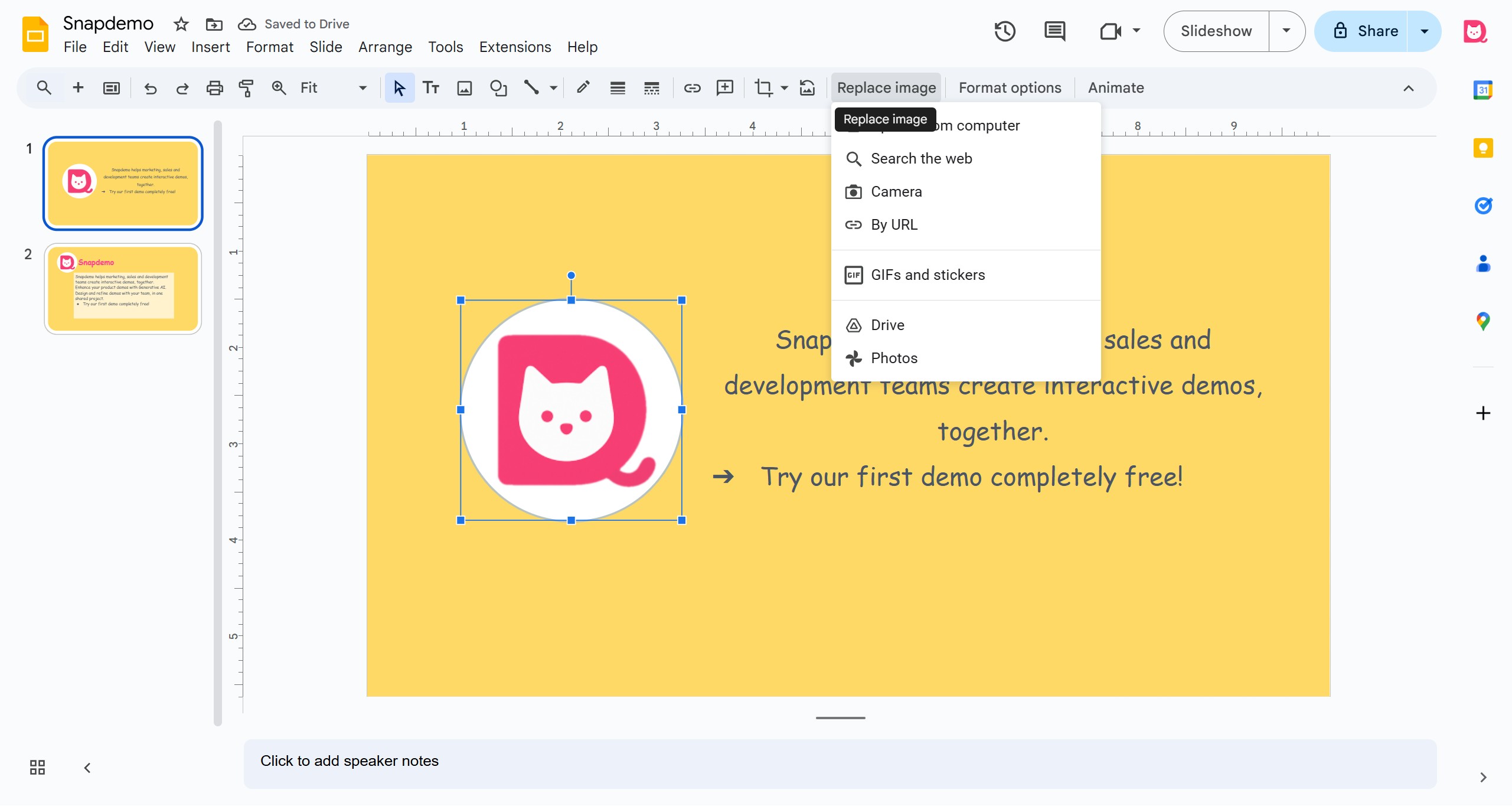1512x806 pixels.
Task: Insert a text box
Action: pyautogui.click(x=431, y=88)
